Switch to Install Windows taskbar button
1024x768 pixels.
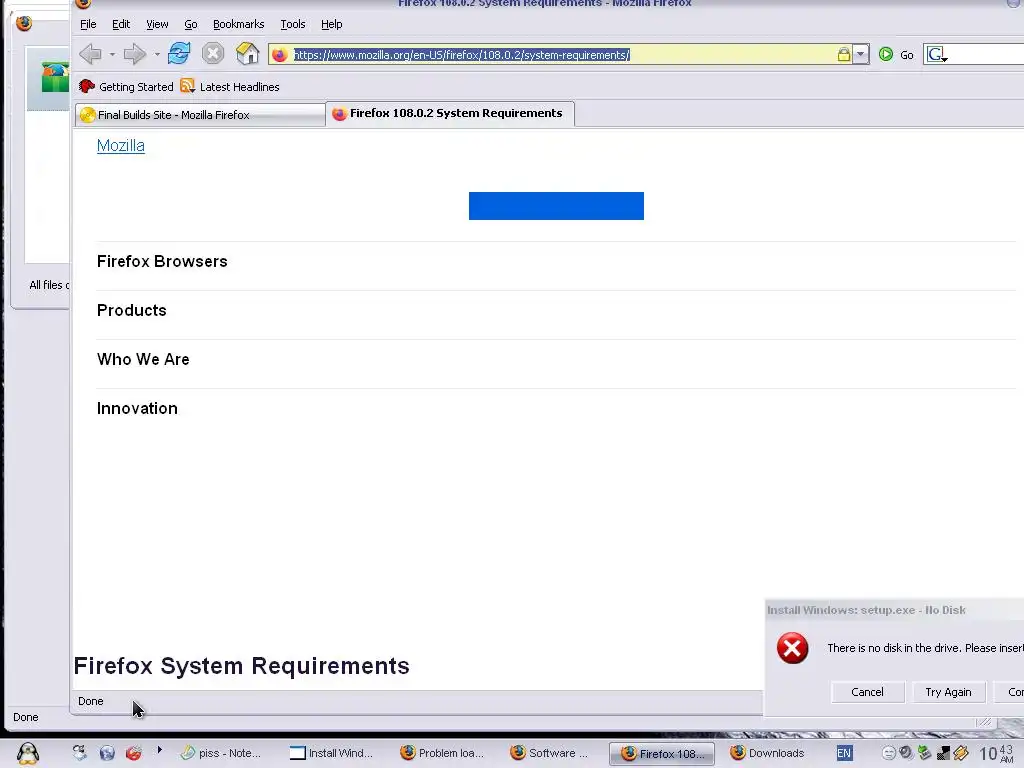pos(332,753)
